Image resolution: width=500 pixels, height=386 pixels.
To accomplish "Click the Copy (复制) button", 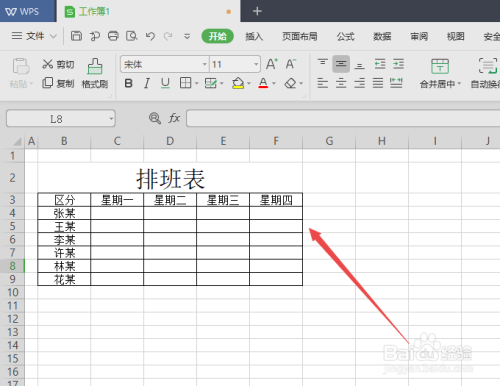I will [58, 83].
